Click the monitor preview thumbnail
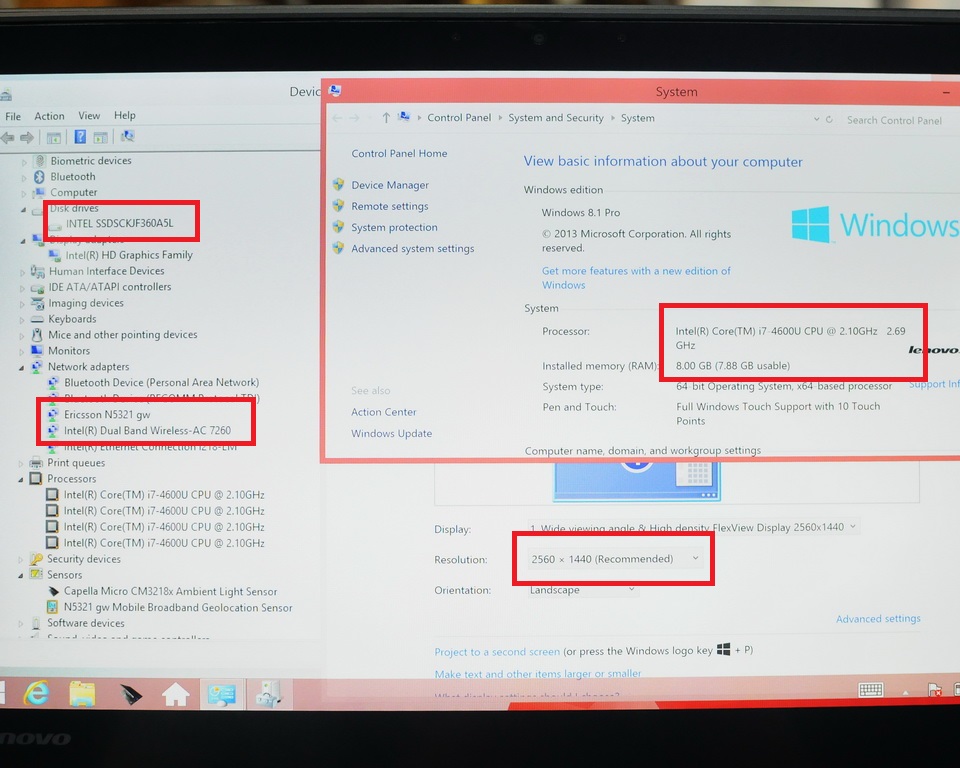The image size is (960, 768). coord(637,482)
